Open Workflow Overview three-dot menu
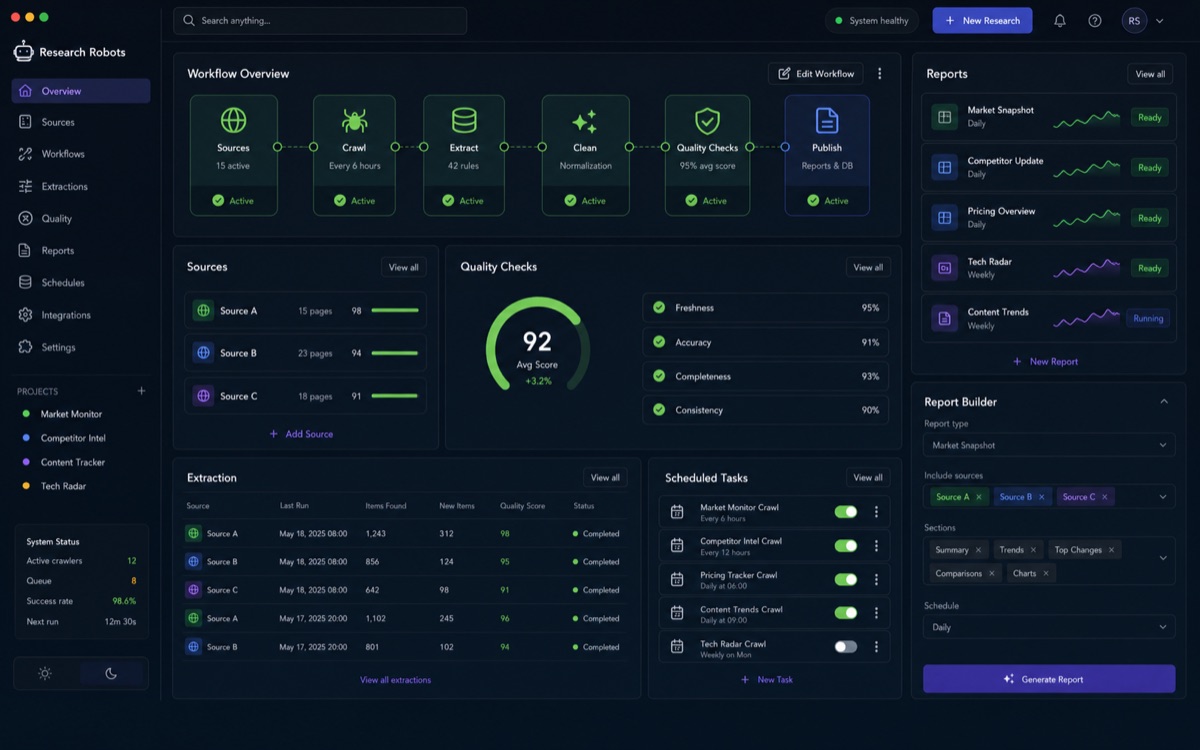The width and height of the screenshot is (1200, 750). tap(880, 74)
